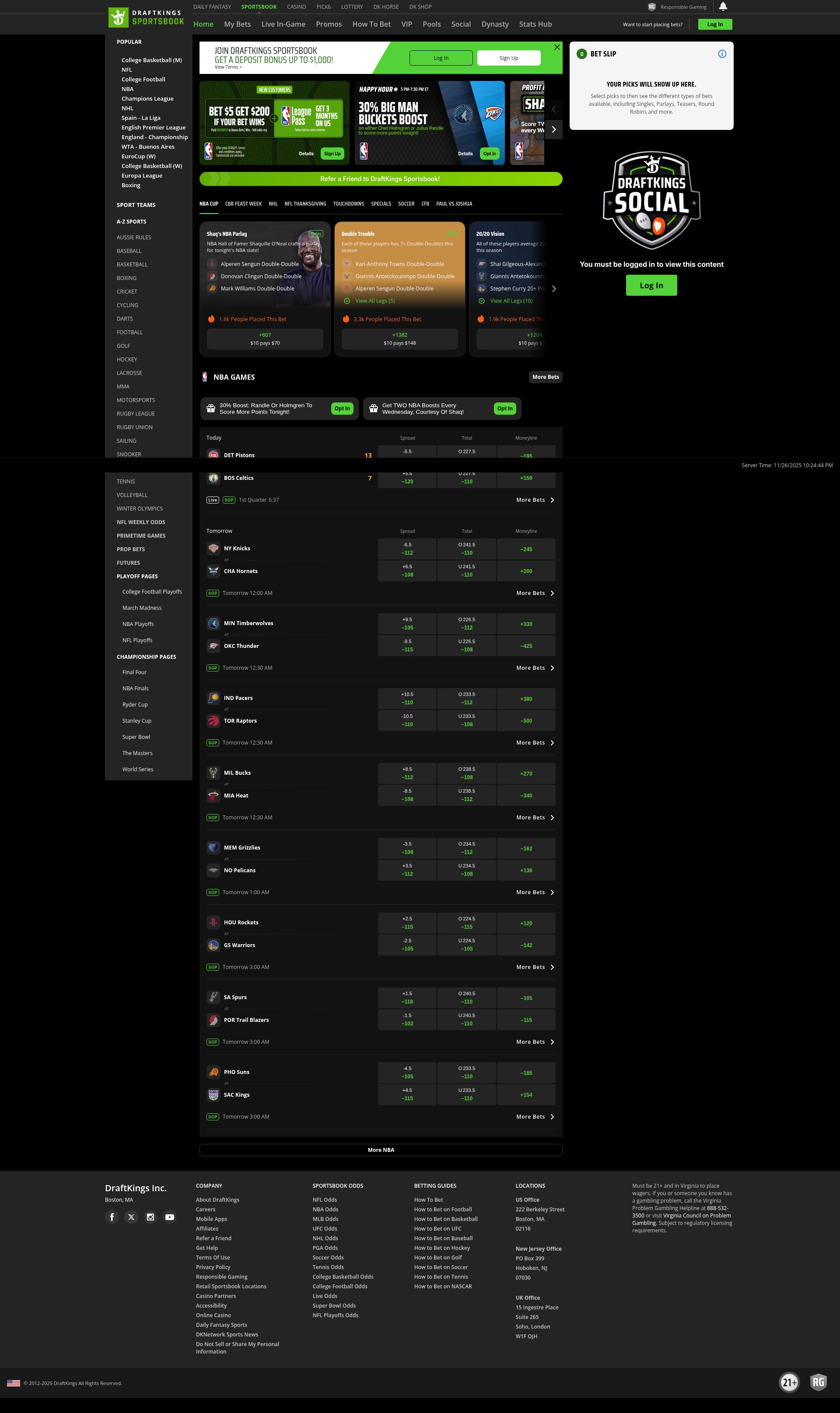Click the OKC Thunder team logo
Viewport: 840px width, 1413px height.
pos(213,646)
